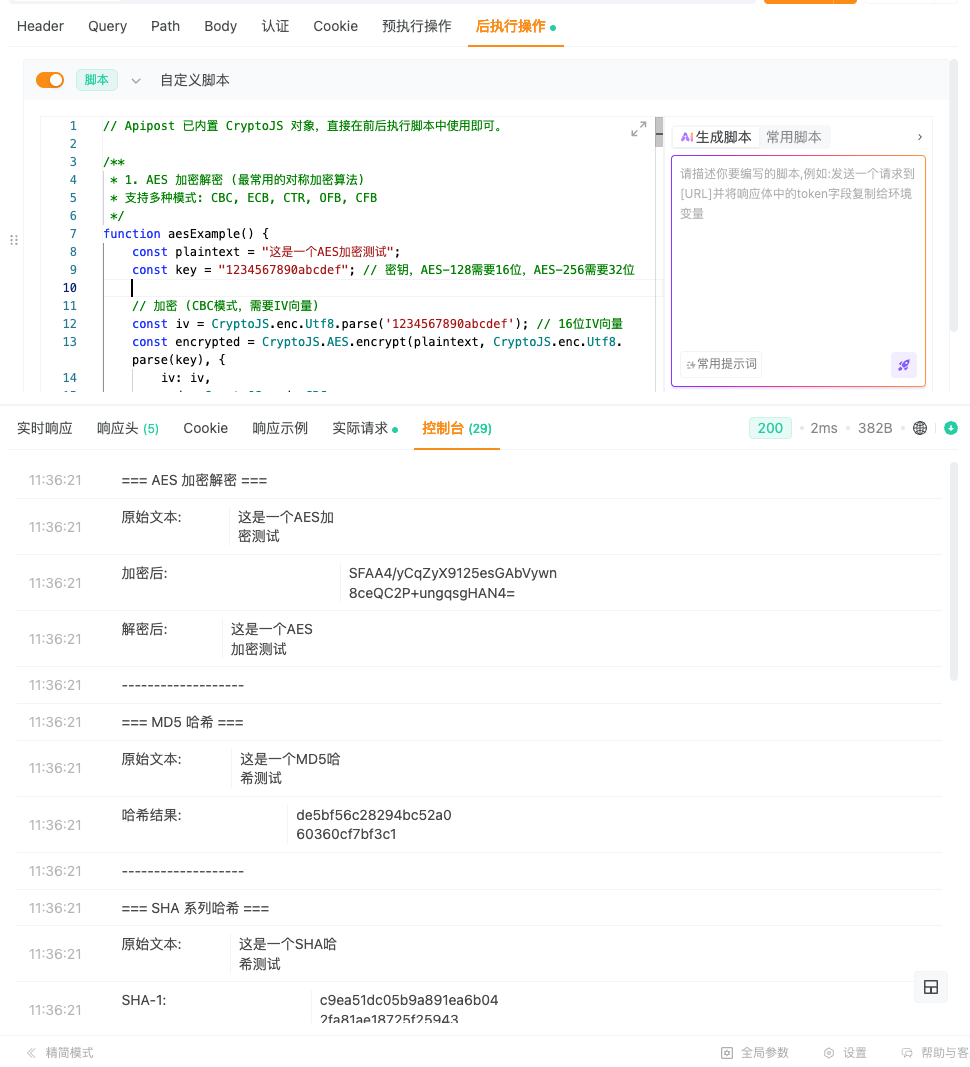Open the Body request tab
Viewport: 970px width, 1067px height.
pos(220,26)
